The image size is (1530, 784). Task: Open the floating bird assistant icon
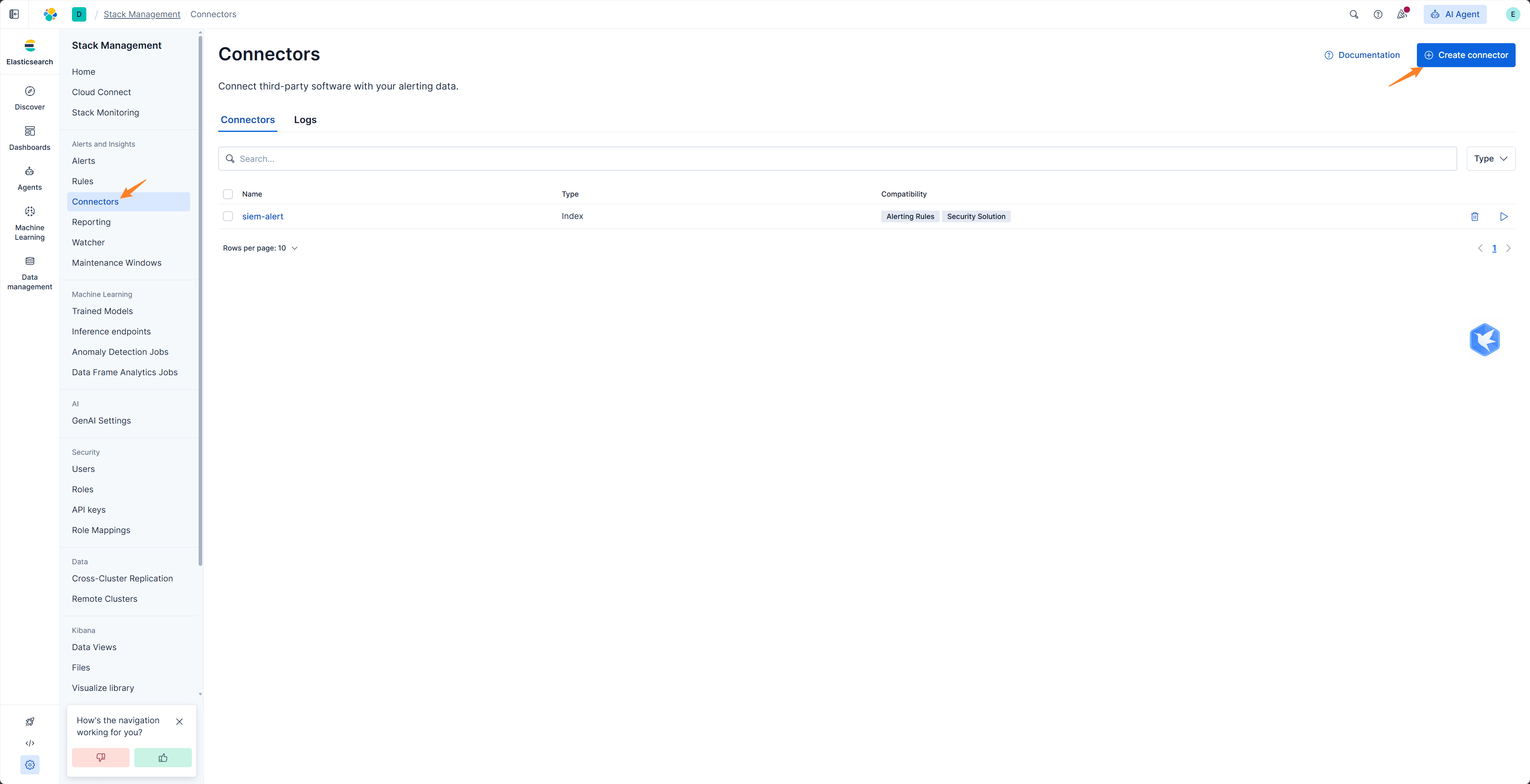pos(1485,340)
